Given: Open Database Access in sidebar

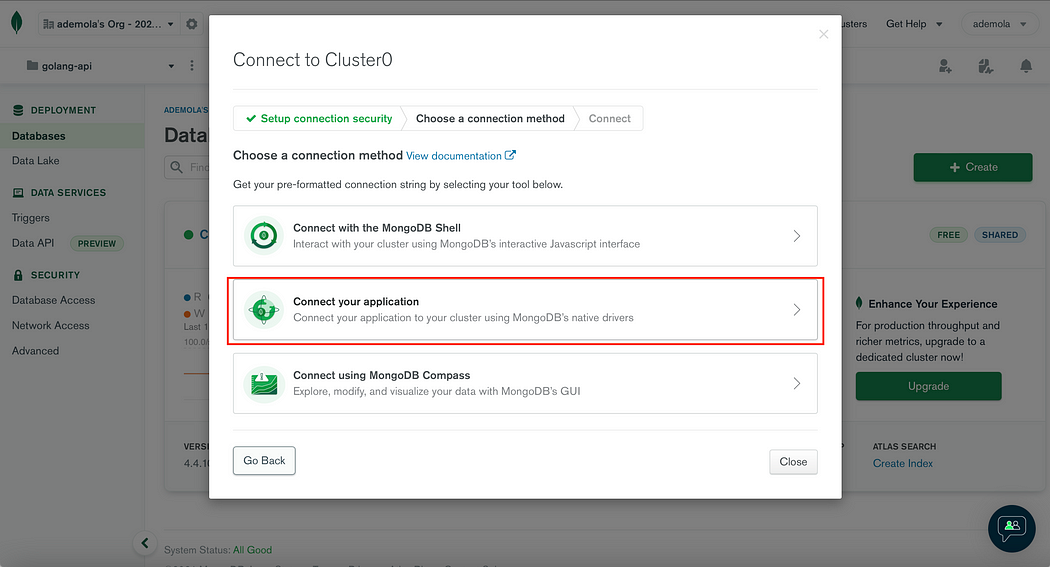Looking at the screenshot, I should (54, 301).
